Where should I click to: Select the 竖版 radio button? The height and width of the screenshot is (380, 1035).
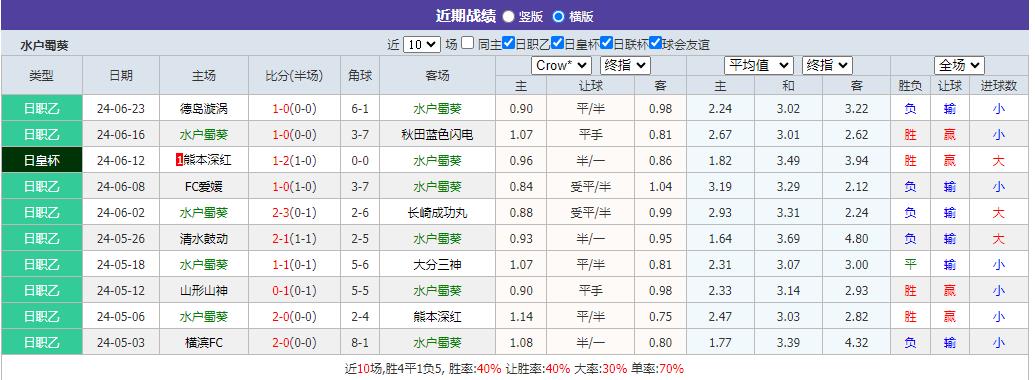pyautogui.click(x=508, y=16)
